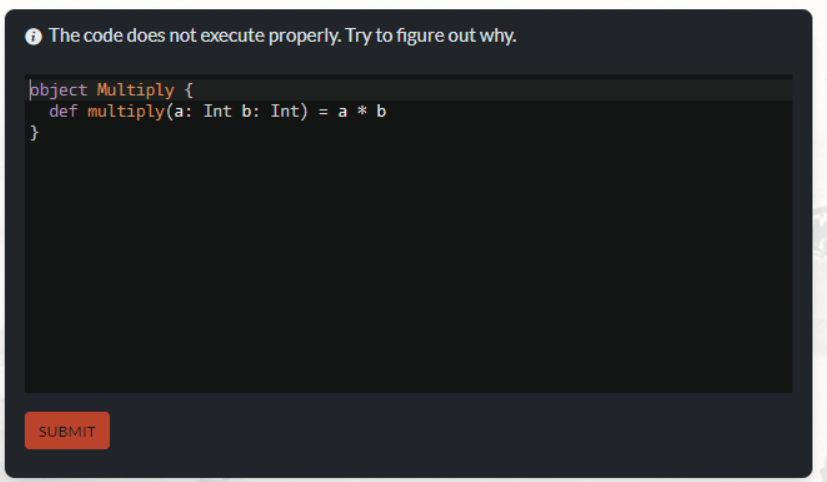The image size is (827, 482).
Task: Click the orange 'Multiply' object name
Action: pos(135,90)
